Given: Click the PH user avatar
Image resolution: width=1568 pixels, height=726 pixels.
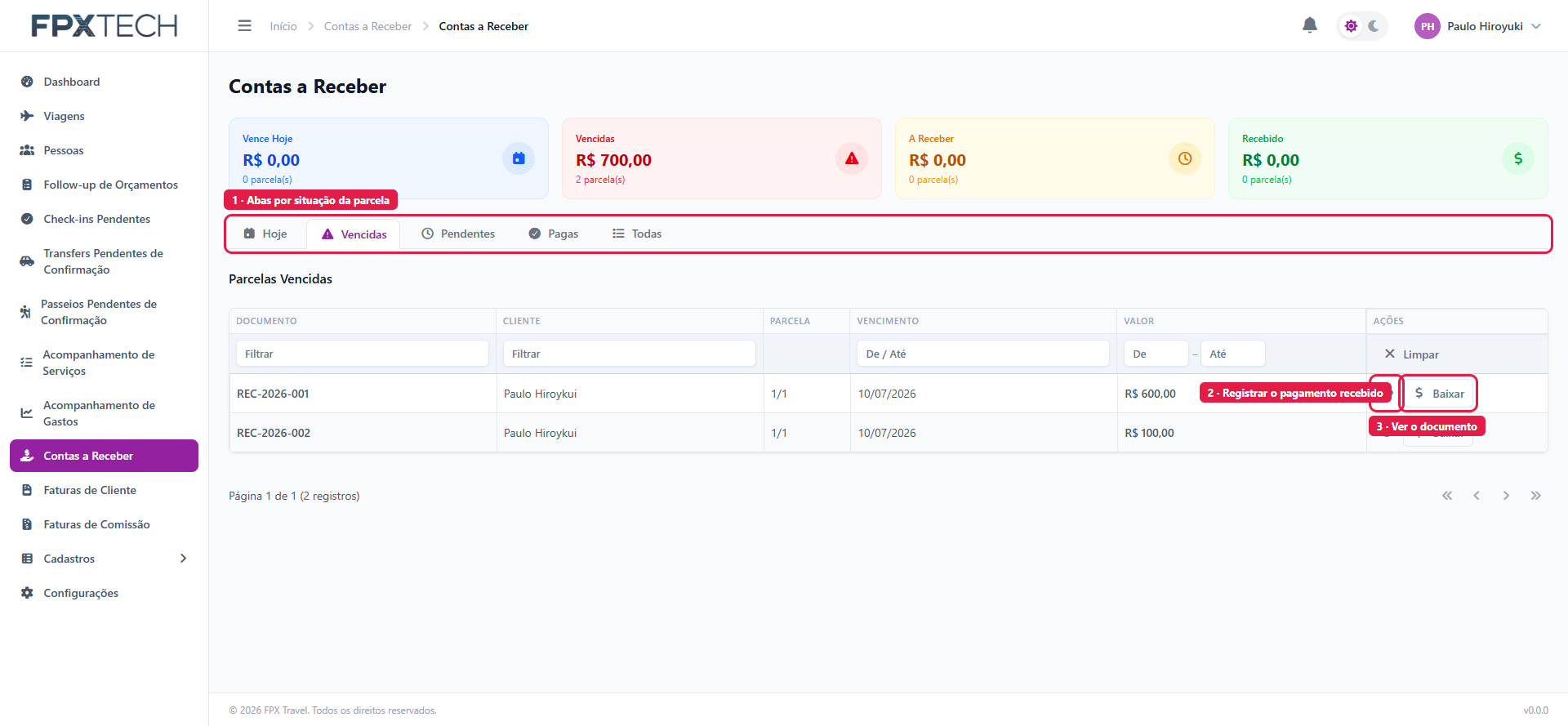Looking at the screenshot, I should (1427, 26).
